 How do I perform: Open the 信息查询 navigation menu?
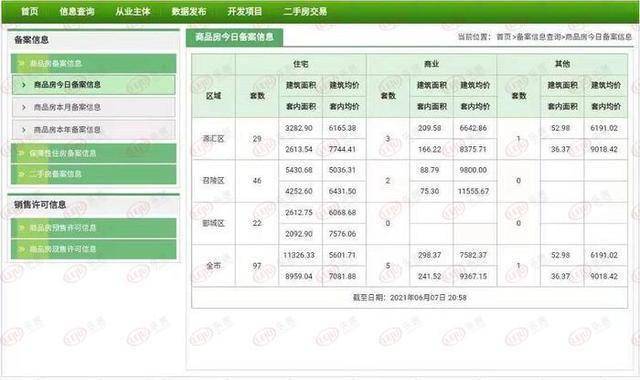(x=77, y=11)
